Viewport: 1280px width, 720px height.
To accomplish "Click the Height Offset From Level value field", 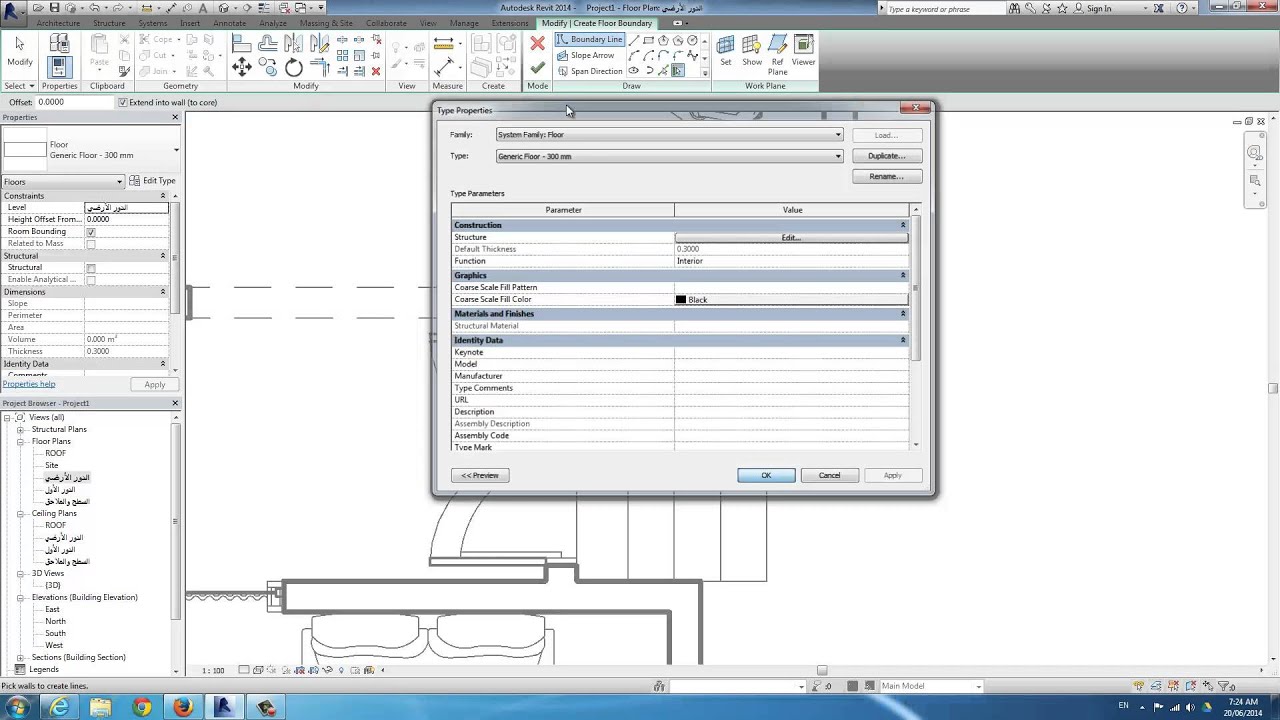I will (x=126, y=220).
